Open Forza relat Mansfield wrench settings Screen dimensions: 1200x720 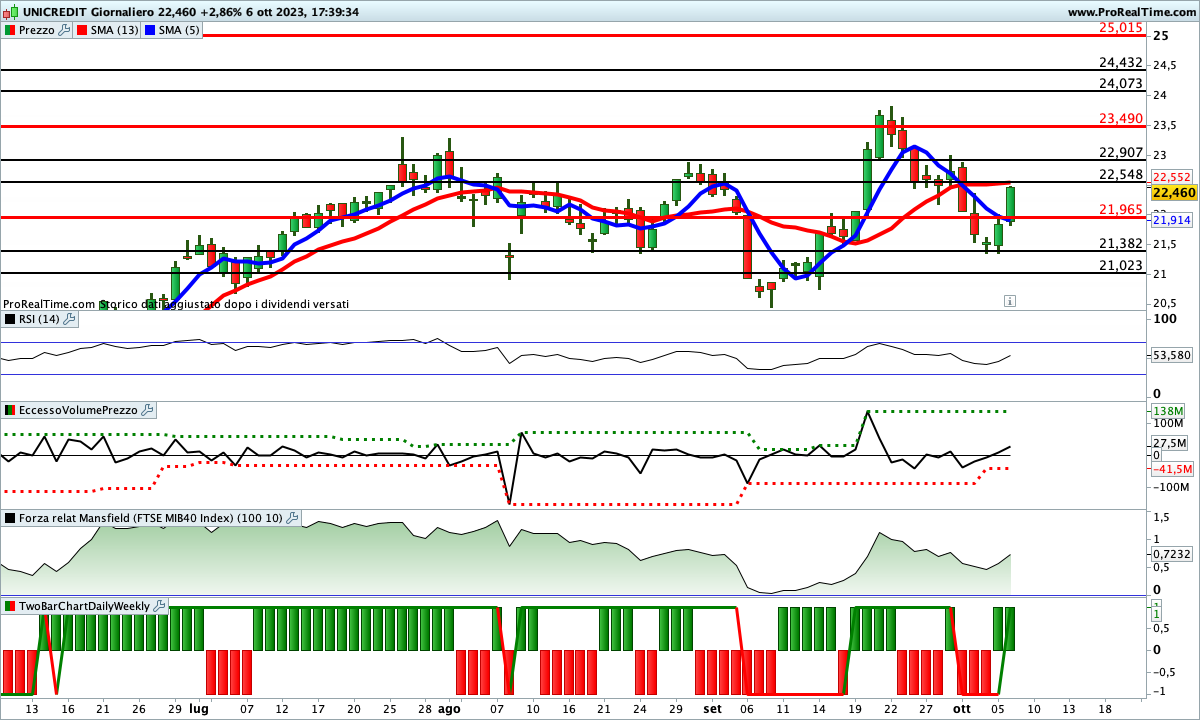click(292, 518)
